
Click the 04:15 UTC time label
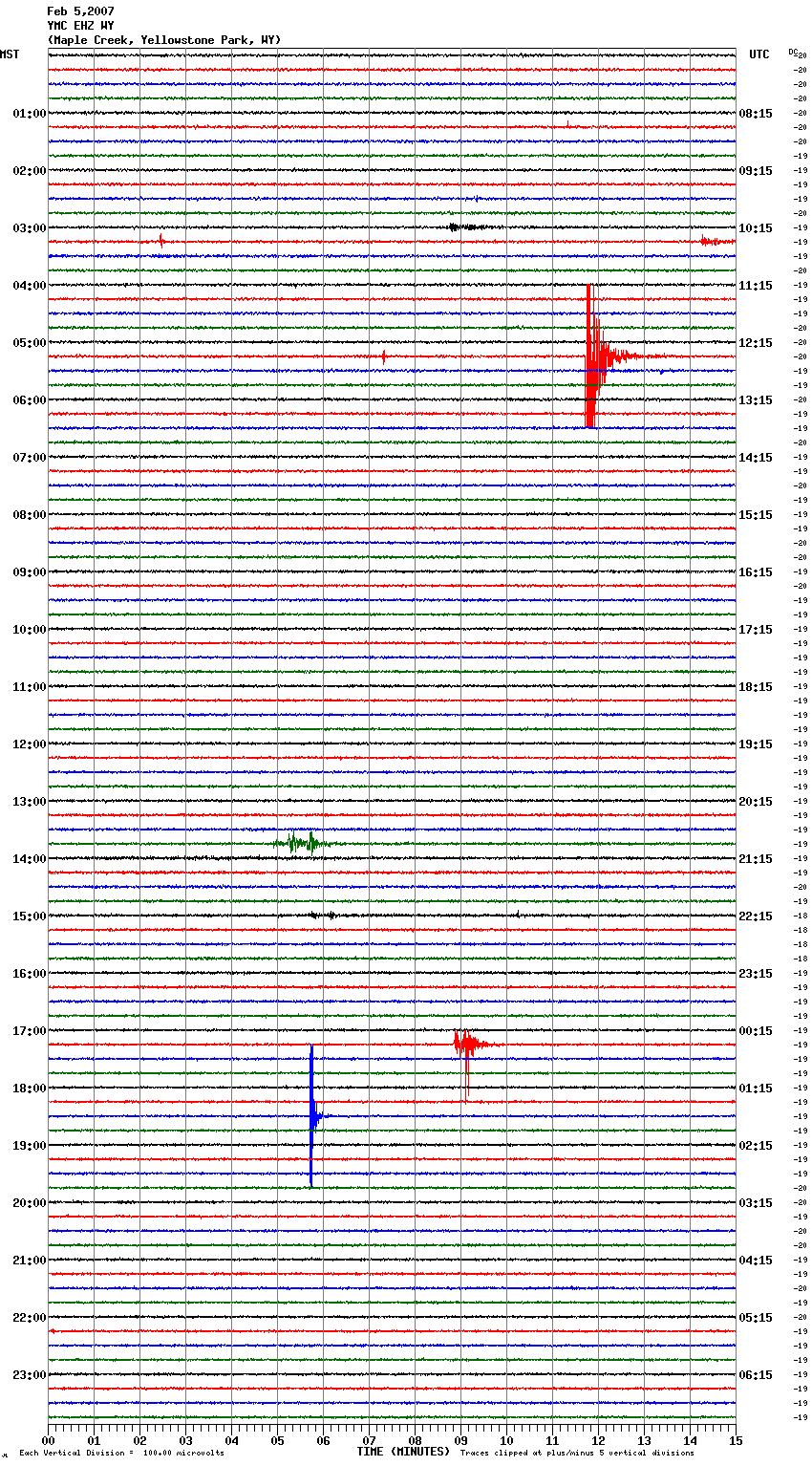point(756,1261)
